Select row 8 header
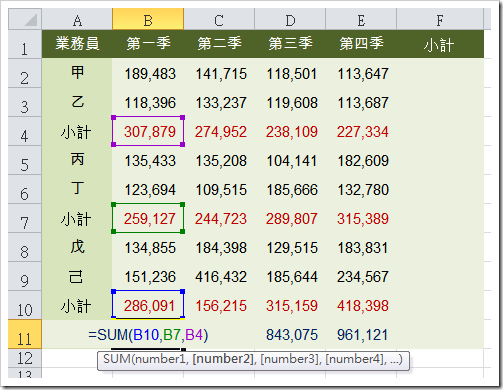This screenshot has width=503, height=390. click(x=25, y=247)
